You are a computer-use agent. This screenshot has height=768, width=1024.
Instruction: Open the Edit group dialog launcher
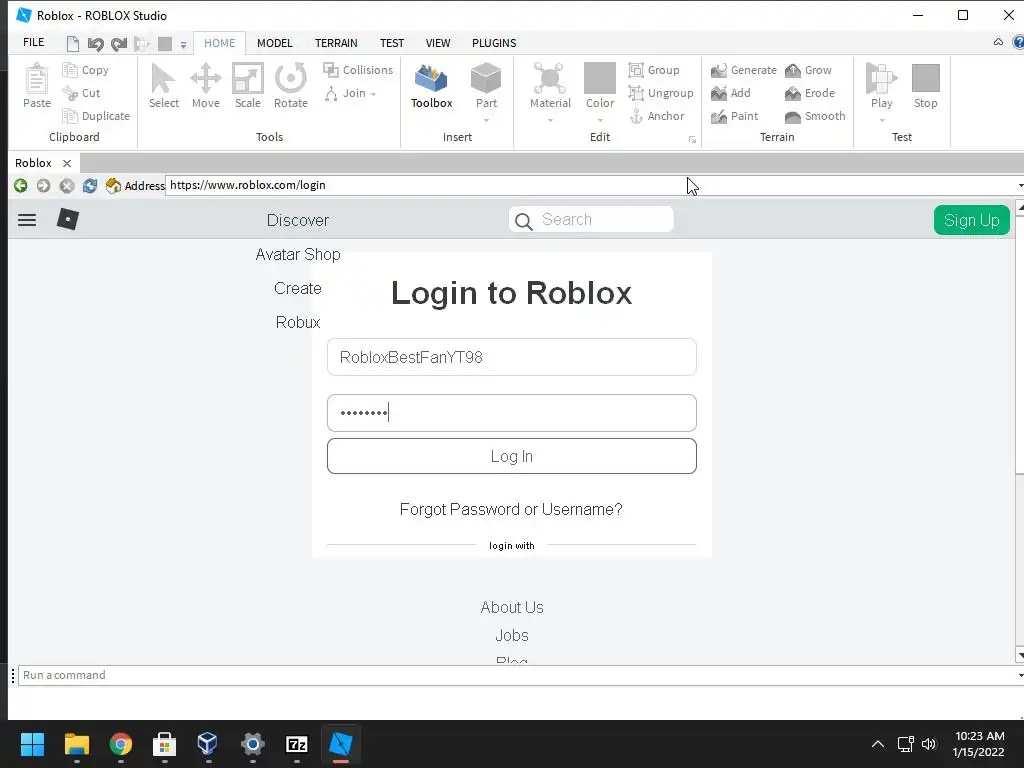click(x=692, y=140)
